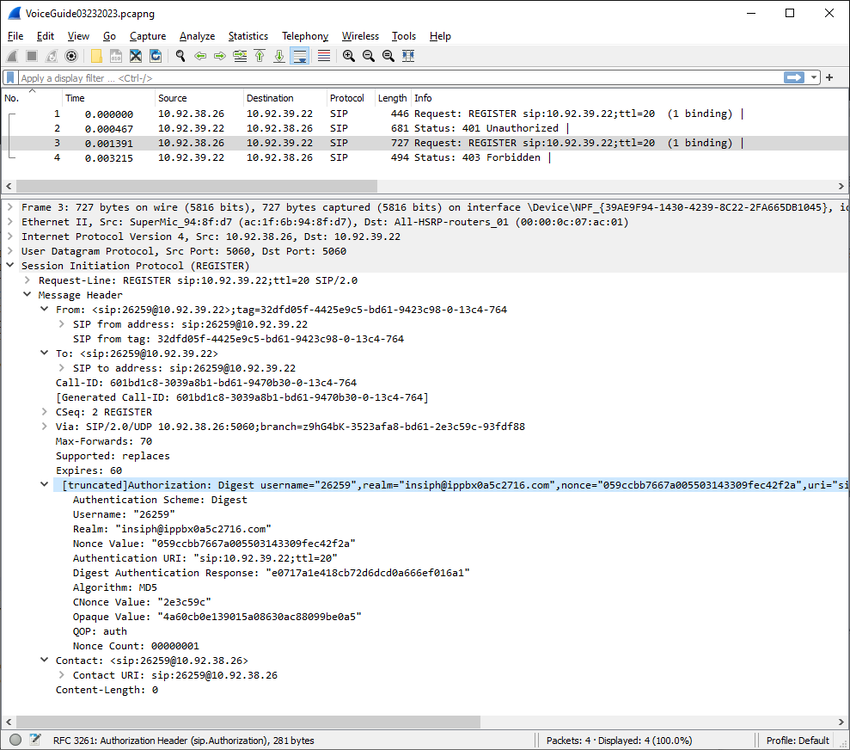Image resolution: width=850 pixels, height=750 pixels.
Task: Click the Start capturing packets shark fin icon
Action: click(x=12, y=56)
